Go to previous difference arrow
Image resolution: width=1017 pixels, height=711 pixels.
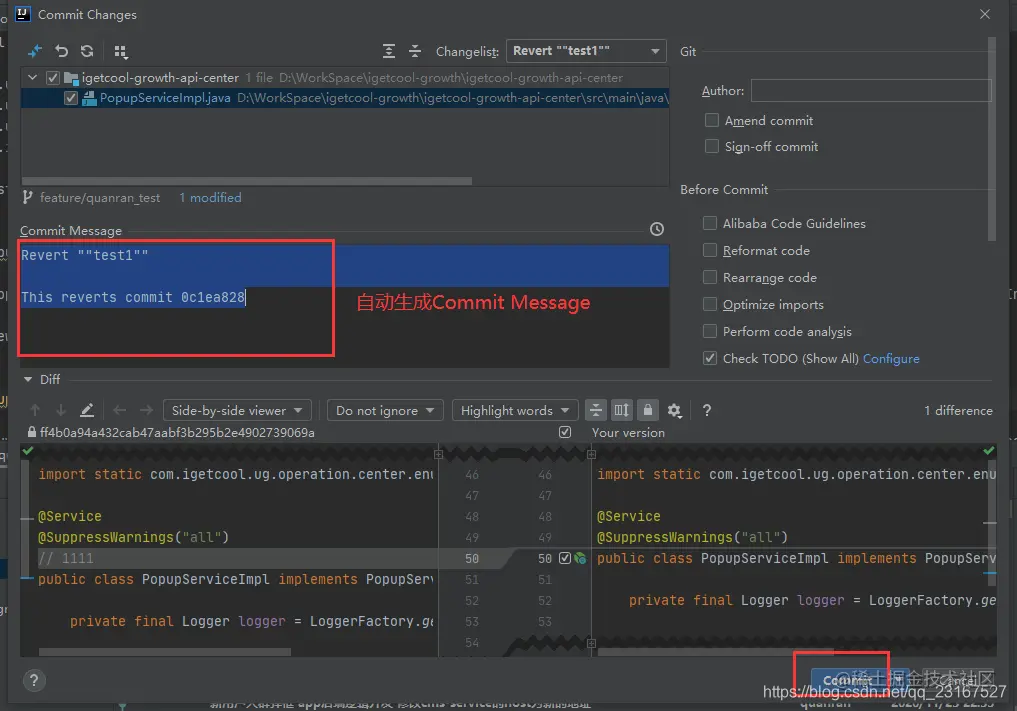point(35,410)
